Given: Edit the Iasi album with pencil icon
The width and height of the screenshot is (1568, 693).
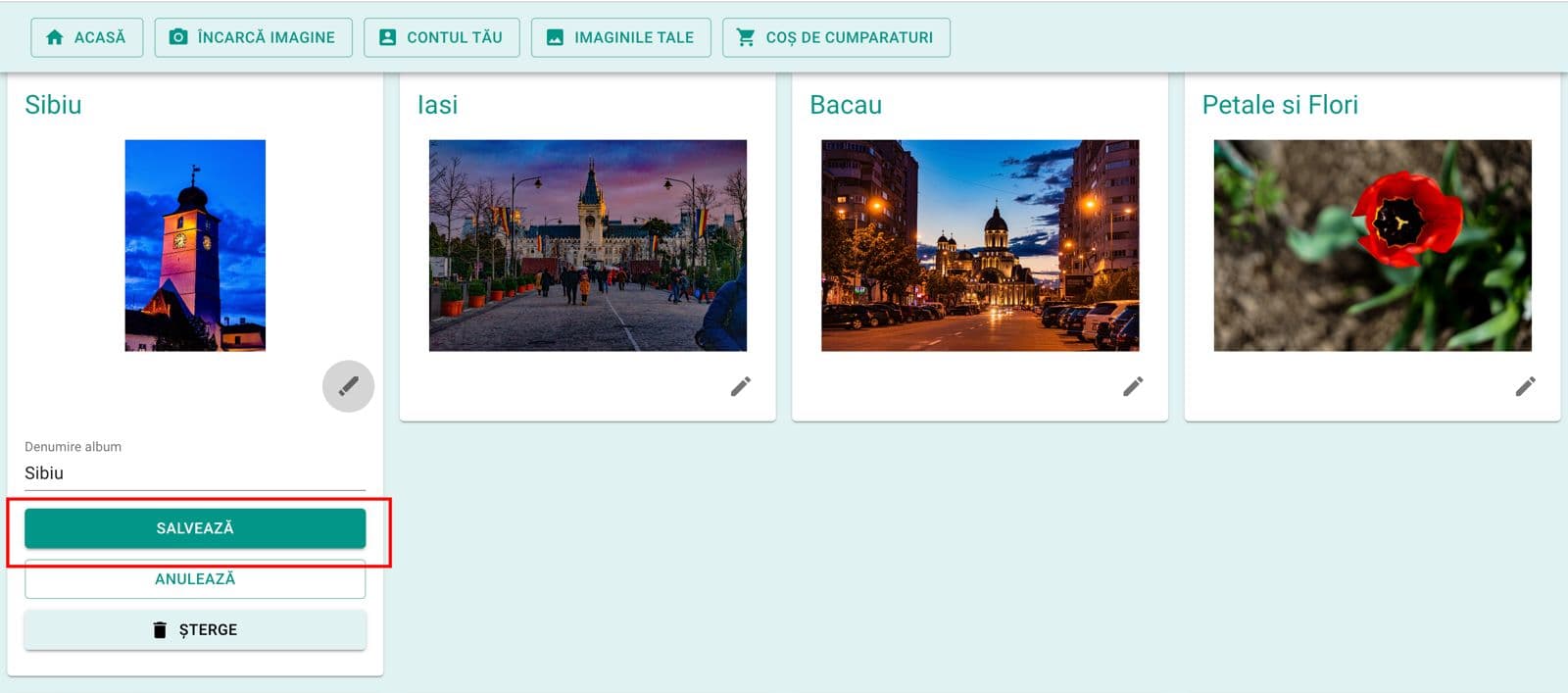Looking at the screenshot, I should (x=741, y=386).
